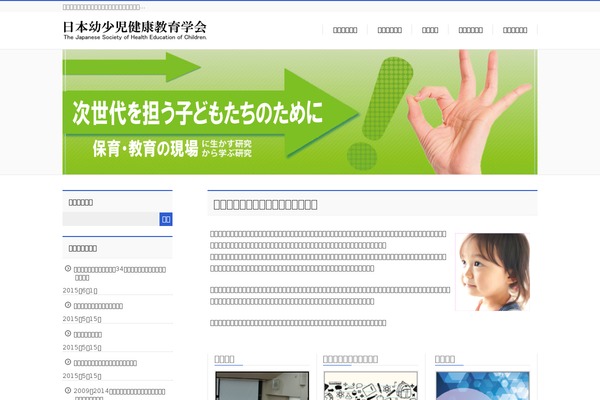Click the toddler photo beside the article text
The image size is (600, 400).
point(493,272)
